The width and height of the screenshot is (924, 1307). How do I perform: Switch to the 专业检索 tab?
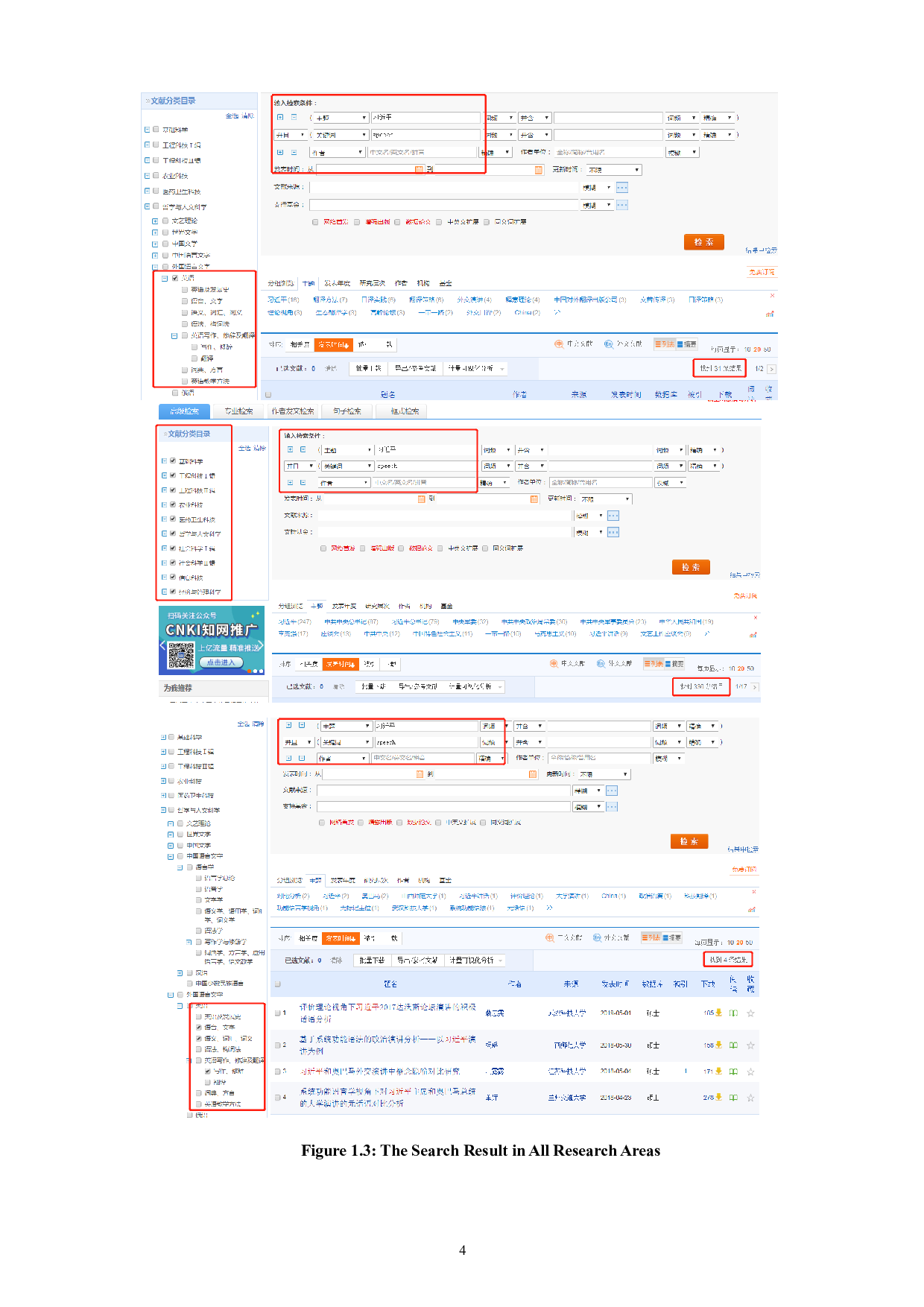tap(238, 411)
